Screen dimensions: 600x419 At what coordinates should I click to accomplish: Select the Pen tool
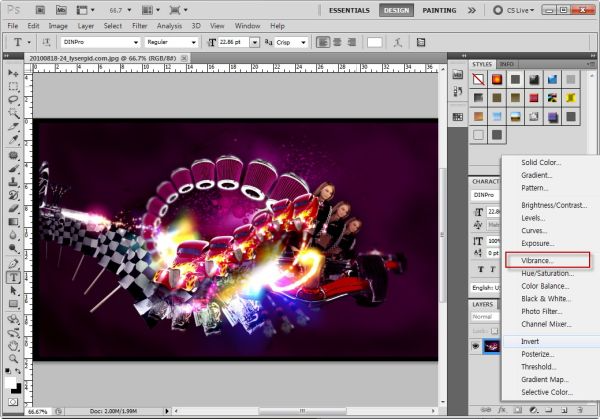pyautogui.click(x=13, y=264)
